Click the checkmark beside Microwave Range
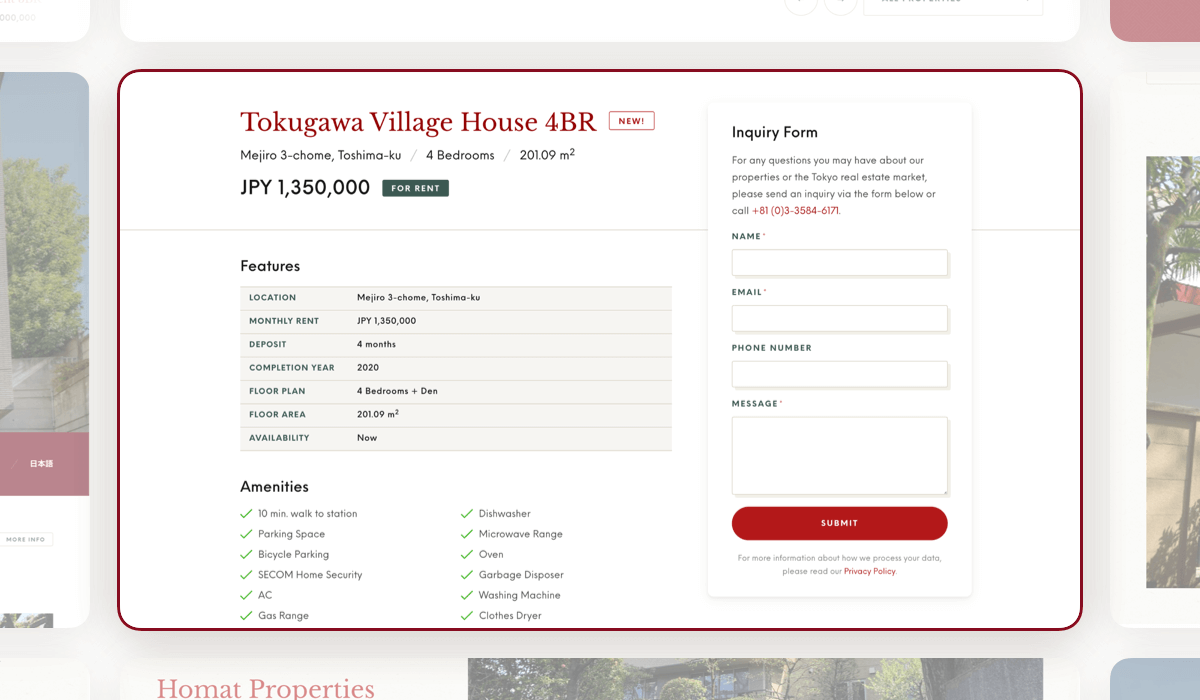The height and width of the screenshot is (700, 1200). tap(466, 534)
